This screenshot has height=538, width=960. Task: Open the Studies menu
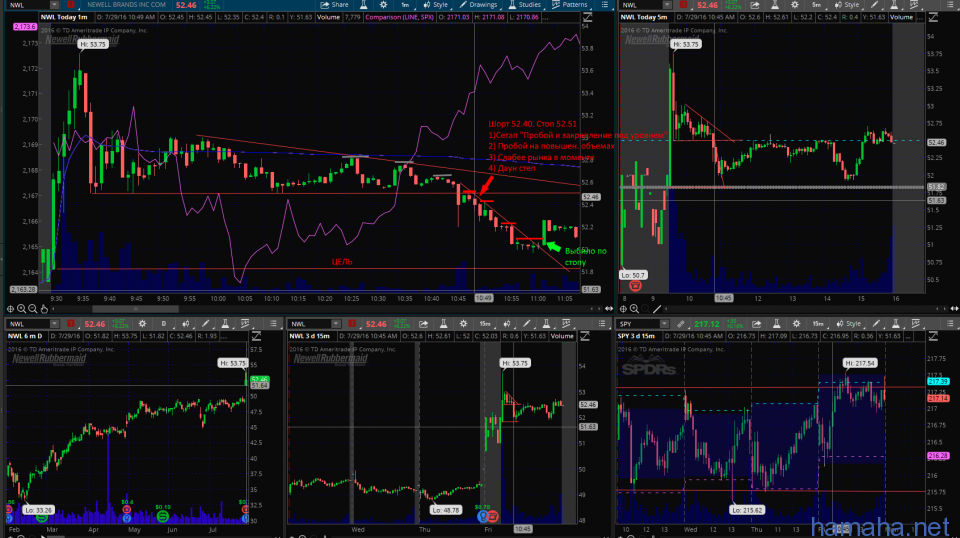pos(525,5)
